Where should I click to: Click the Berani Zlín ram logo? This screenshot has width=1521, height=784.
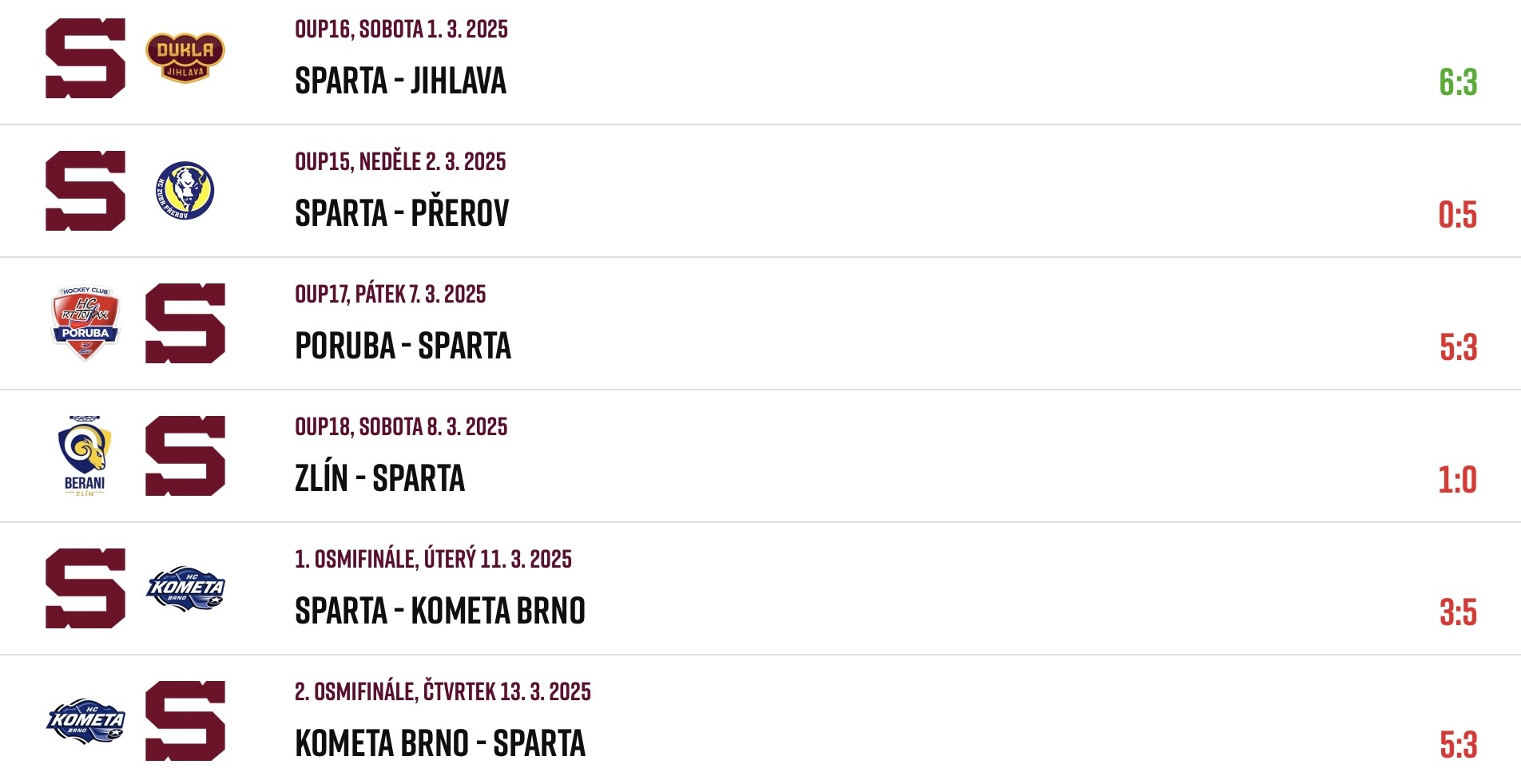[85, 456]
